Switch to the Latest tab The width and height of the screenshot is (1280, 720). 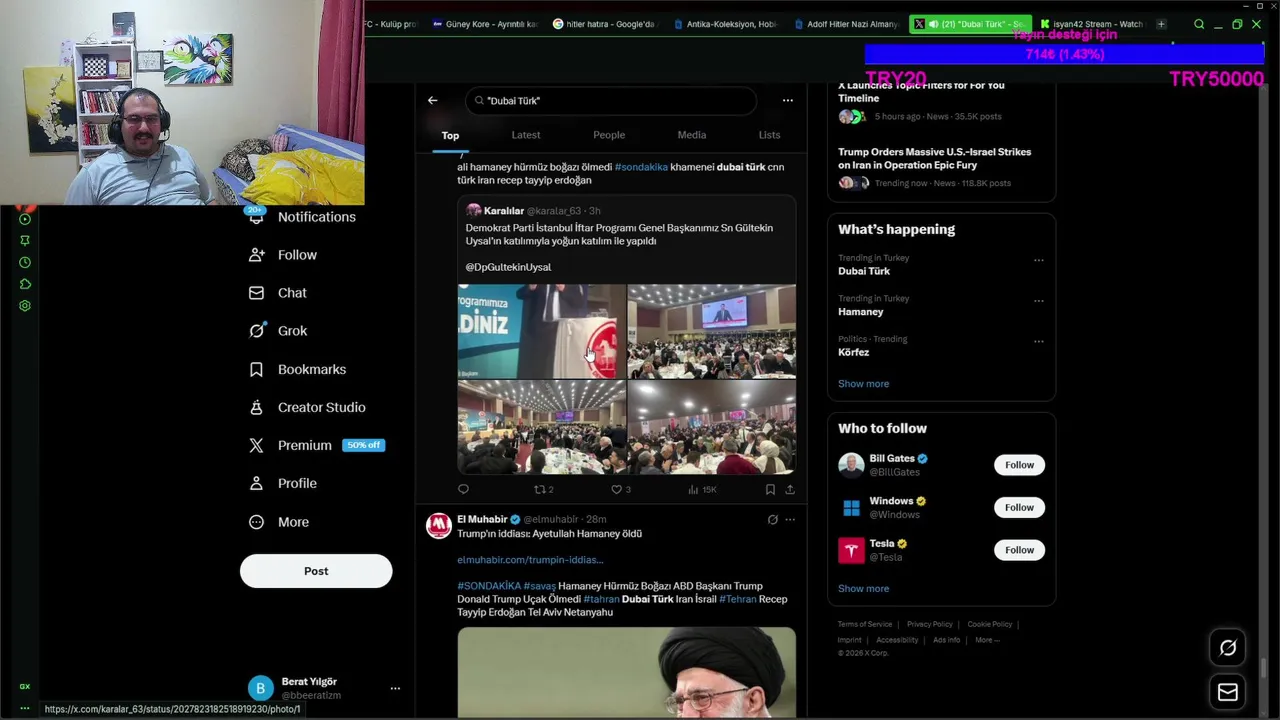[526, 135]
